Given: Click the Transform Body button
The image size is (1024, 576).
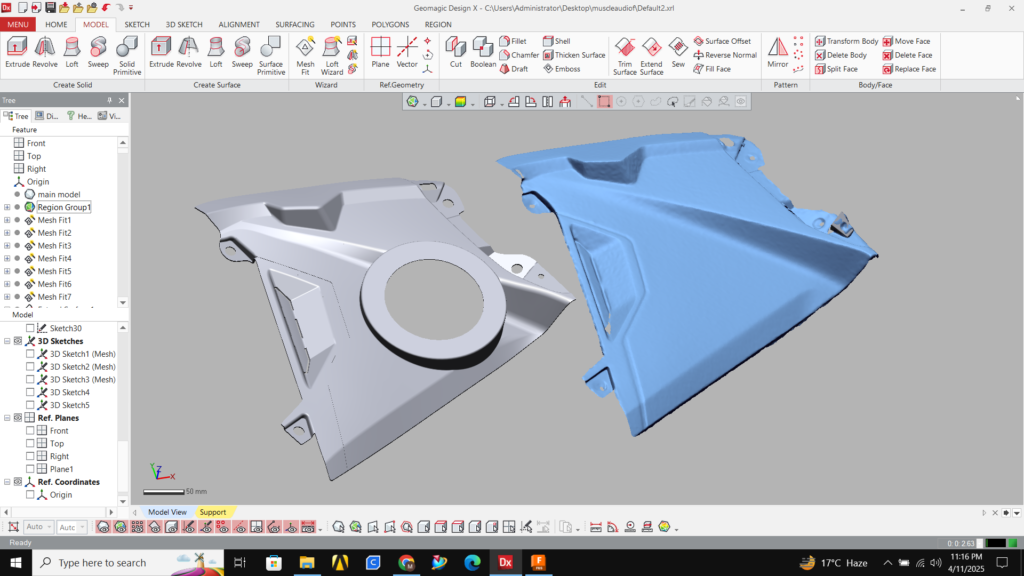Looking at the screenshot, I should [846, 41].
